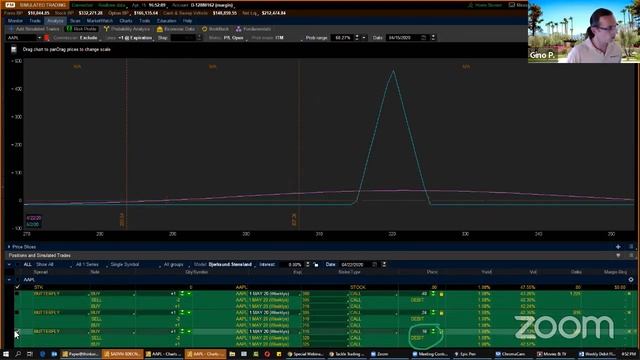Image resolution: width=640 pixels, height=360 pixels.
Task: Open the Lines +1 @ Expiration dropdown
Action: click(130, 38)
